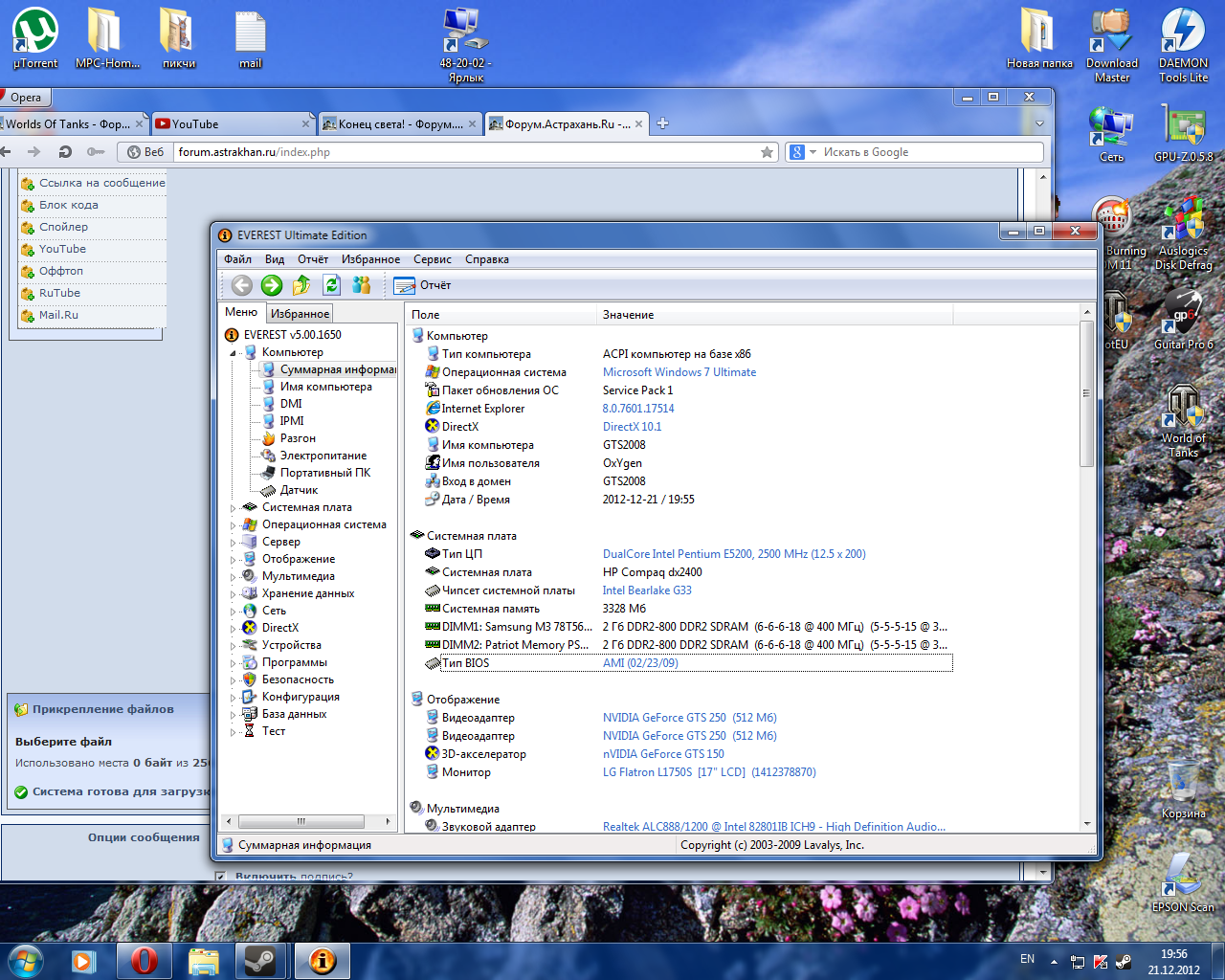Click the EVEREST details vertical scrollbar thumb
The image size is (1225, 980).
coord(1086,393)
